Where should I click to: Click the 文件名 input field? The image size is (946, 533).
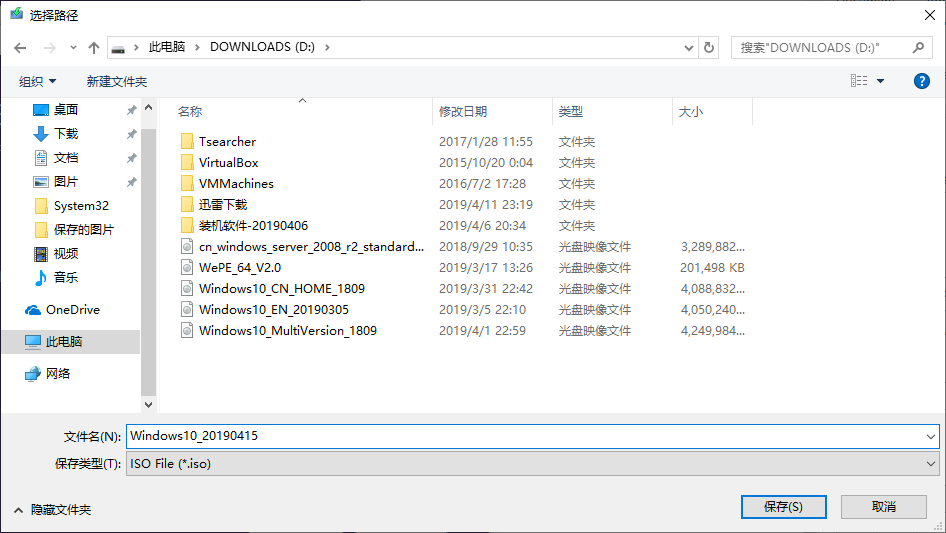pos(525,436)
